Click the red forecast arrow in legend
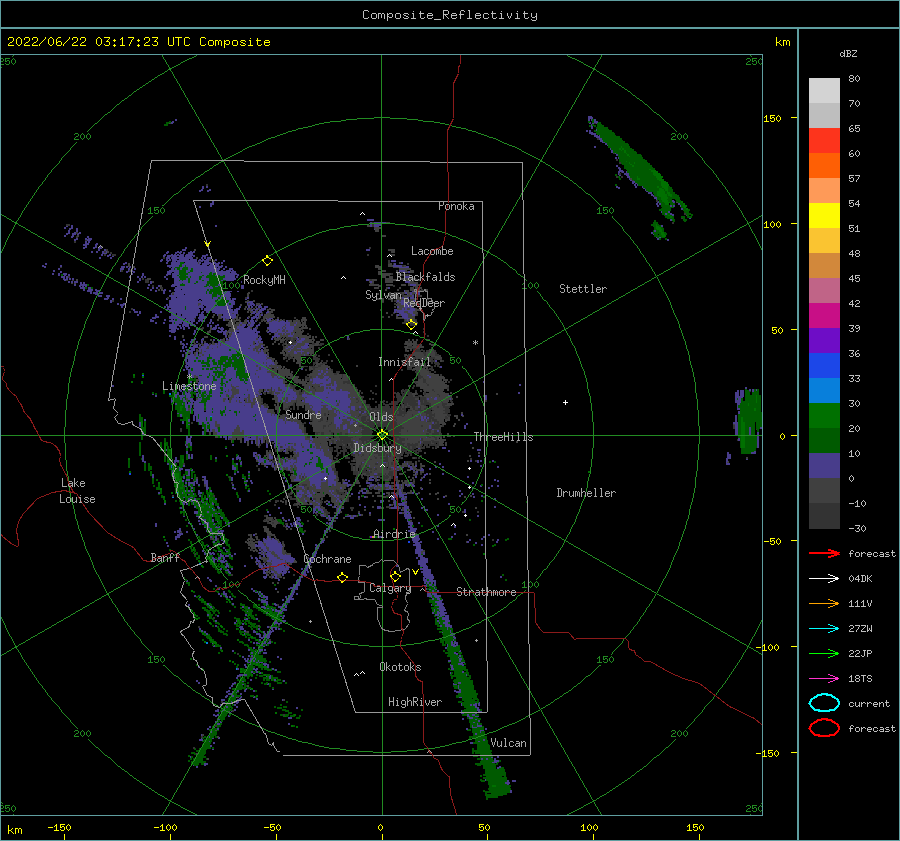This screenshot has height=841, width=900. [x=824, y=553]
